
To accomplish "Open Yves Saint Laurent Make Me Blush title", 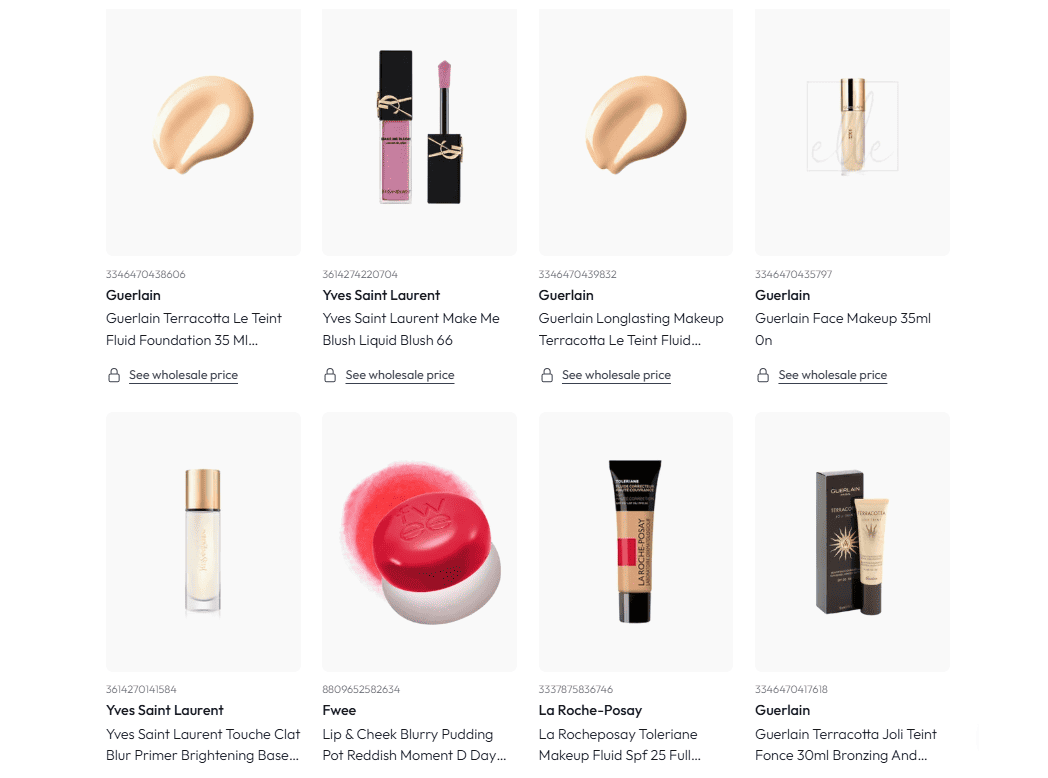I will [x=411, y=329].
